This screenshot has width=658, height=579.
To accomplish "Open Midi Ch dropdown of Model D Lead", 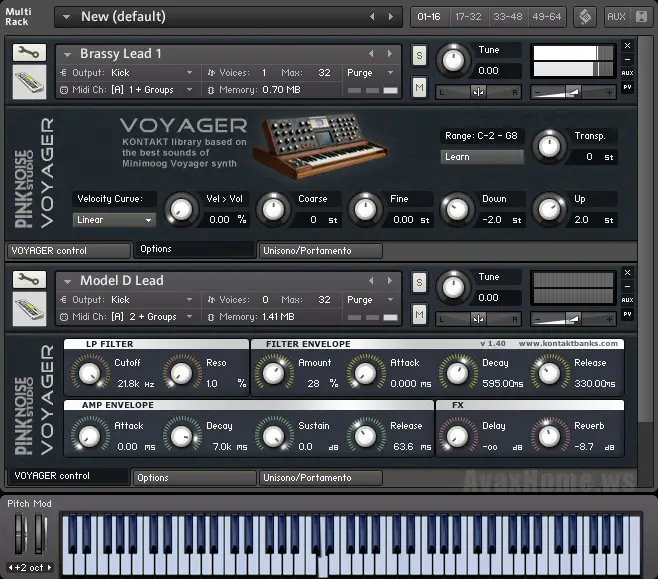I will click(x=189, y=317).
